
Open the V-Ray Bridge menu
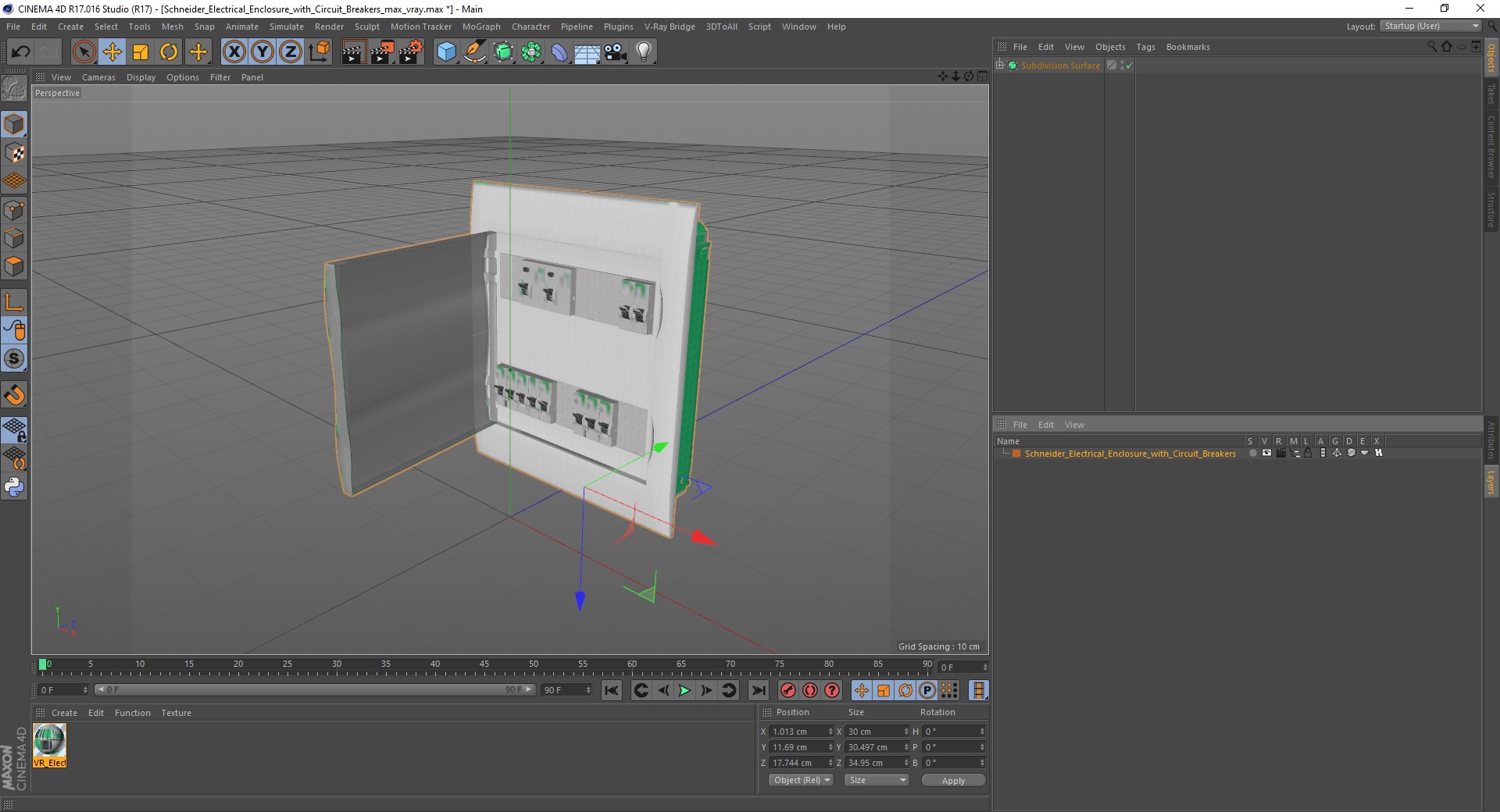tap(670, 27)
